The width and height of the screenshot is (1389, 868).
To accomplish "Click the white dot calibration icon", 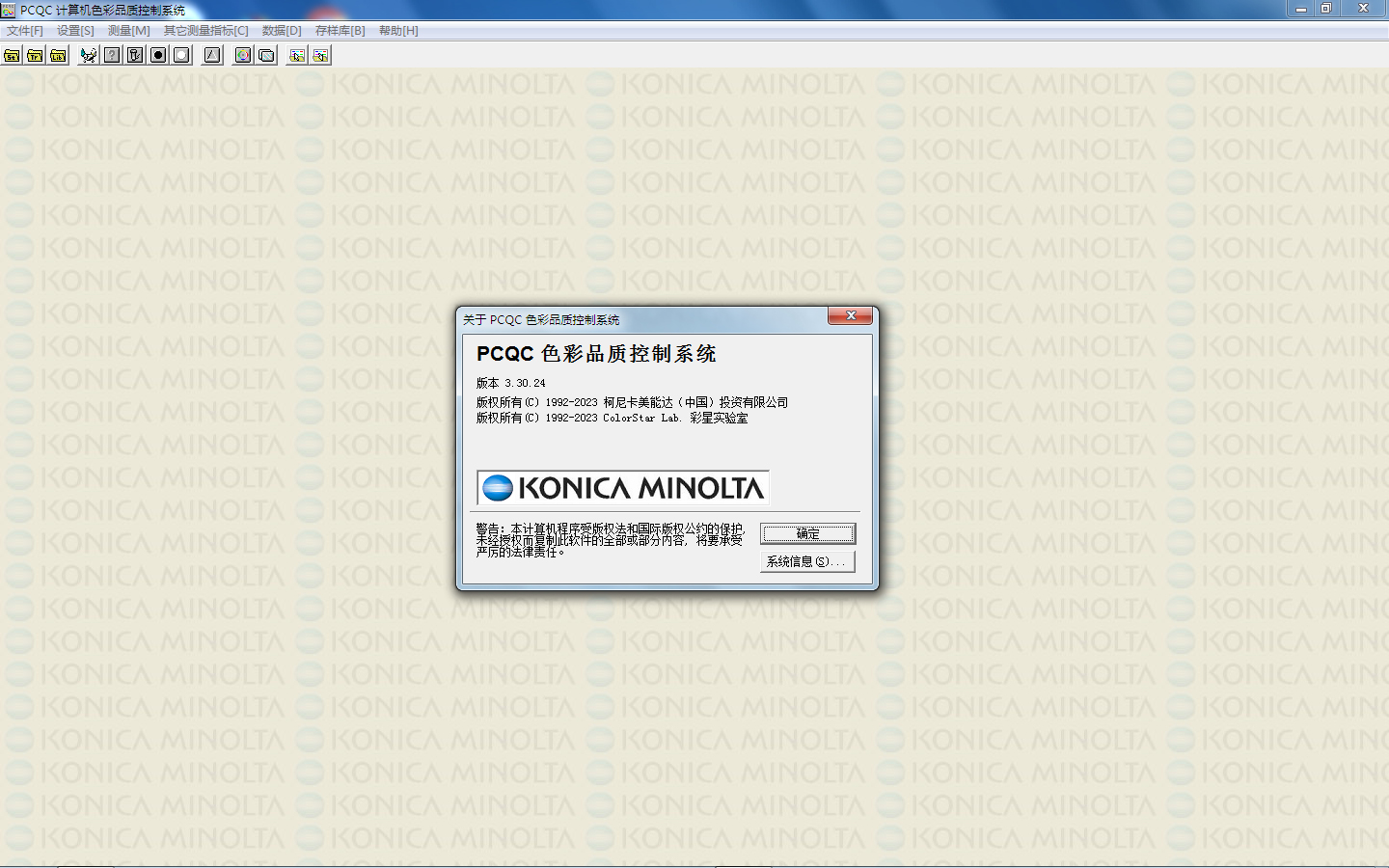I will pyautogui.click(x=181, y=55).
